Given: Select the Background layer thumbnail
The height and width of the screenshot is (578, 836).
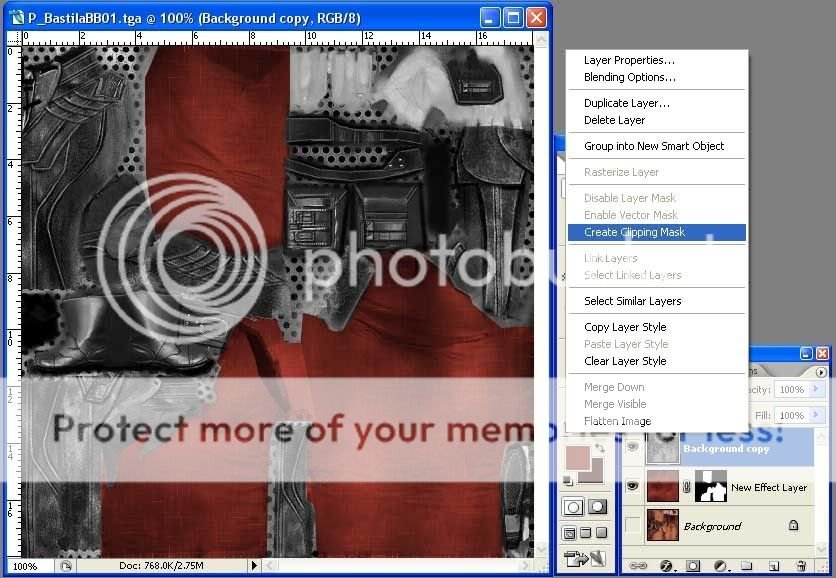Looking at the screenshot, I should pyautogui.click(x=662, y=525).
